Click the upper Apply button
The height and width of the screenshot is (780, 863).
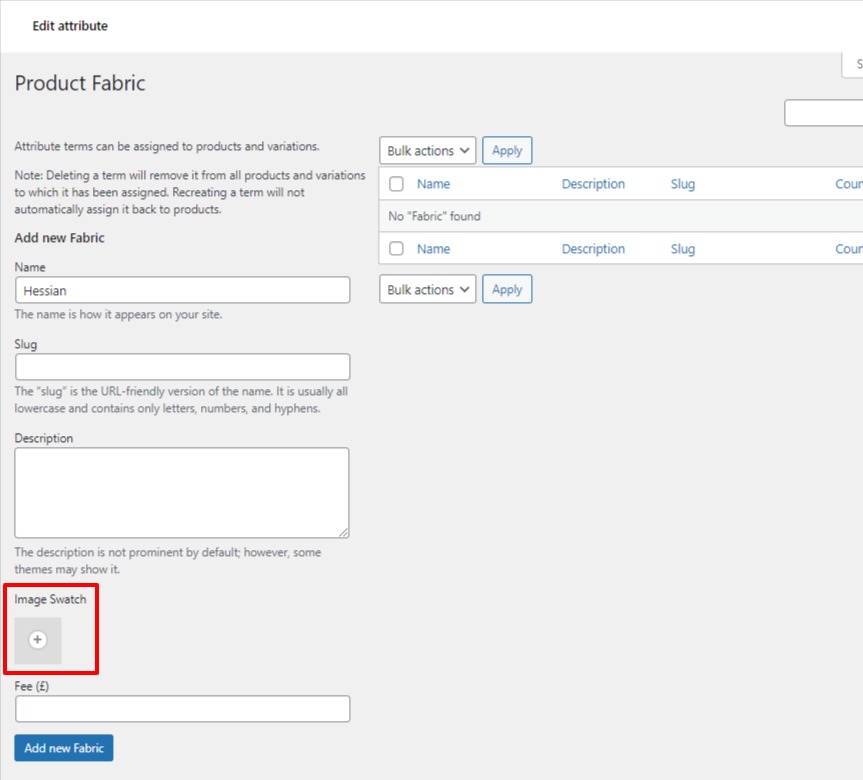pyautogui.click(x=506, y=150)
